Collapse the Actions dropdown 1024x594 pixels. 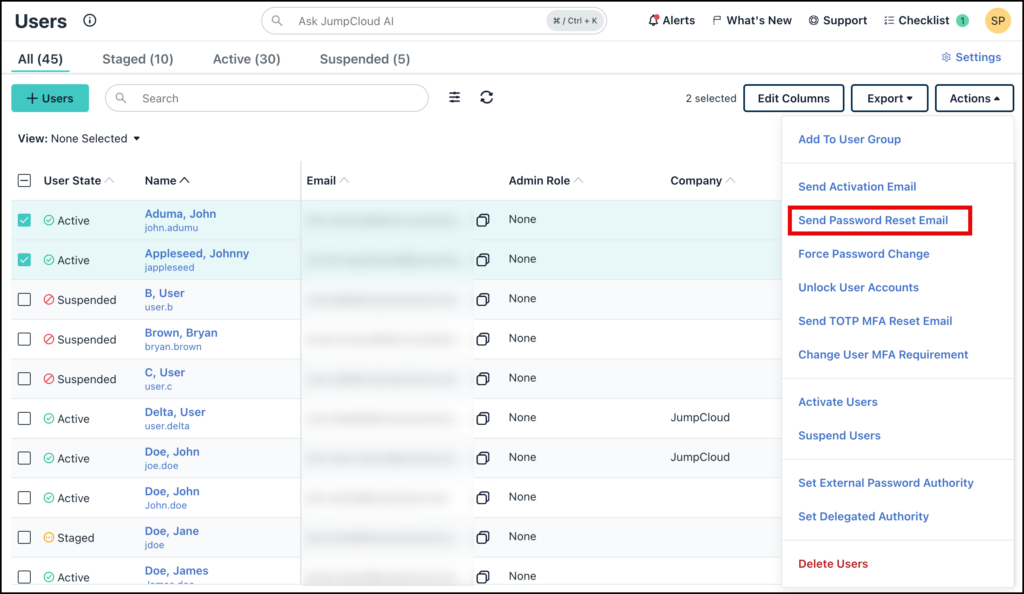pos(974,97)
